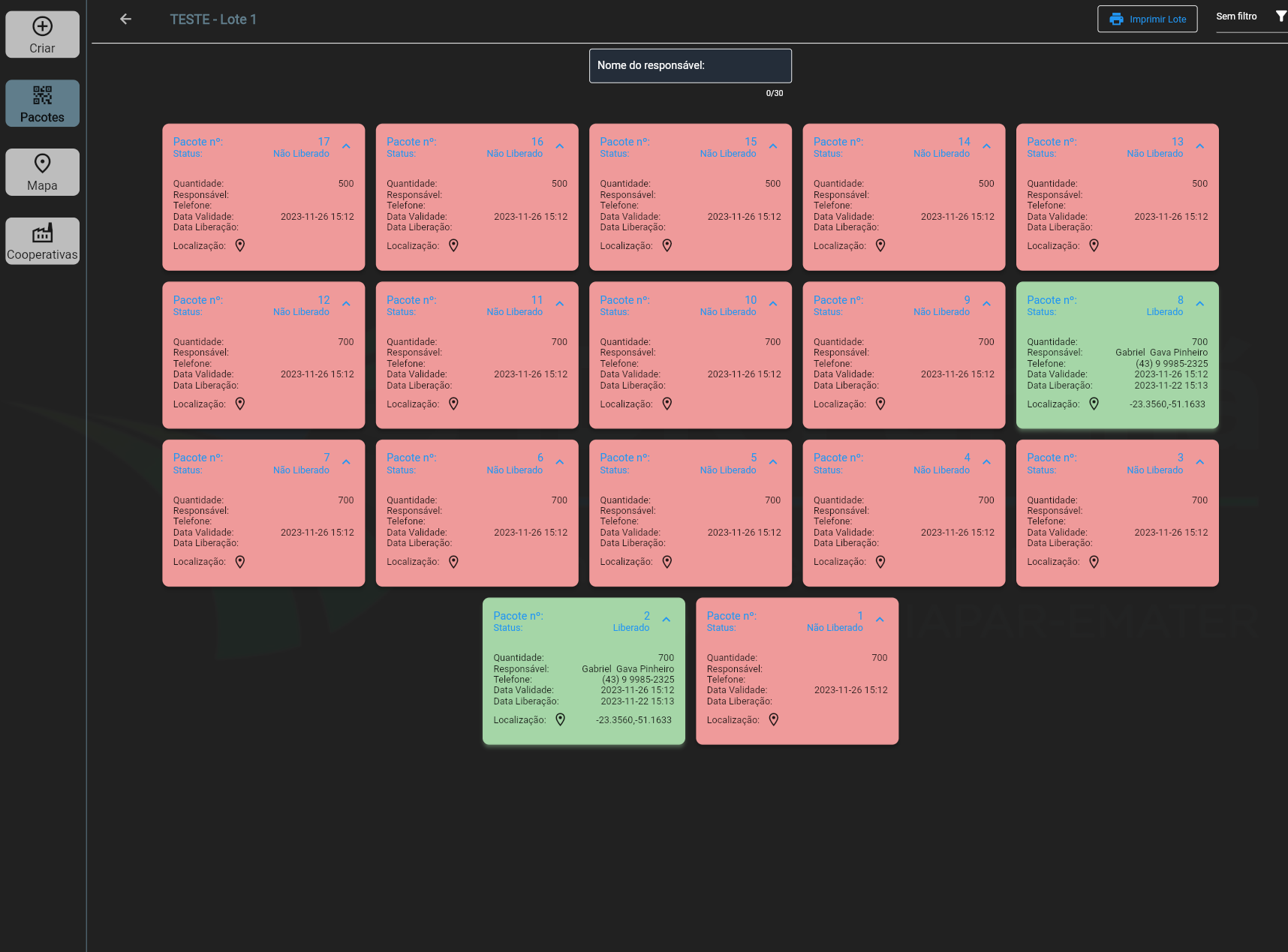Click location pin of package 1

[773, 719]
